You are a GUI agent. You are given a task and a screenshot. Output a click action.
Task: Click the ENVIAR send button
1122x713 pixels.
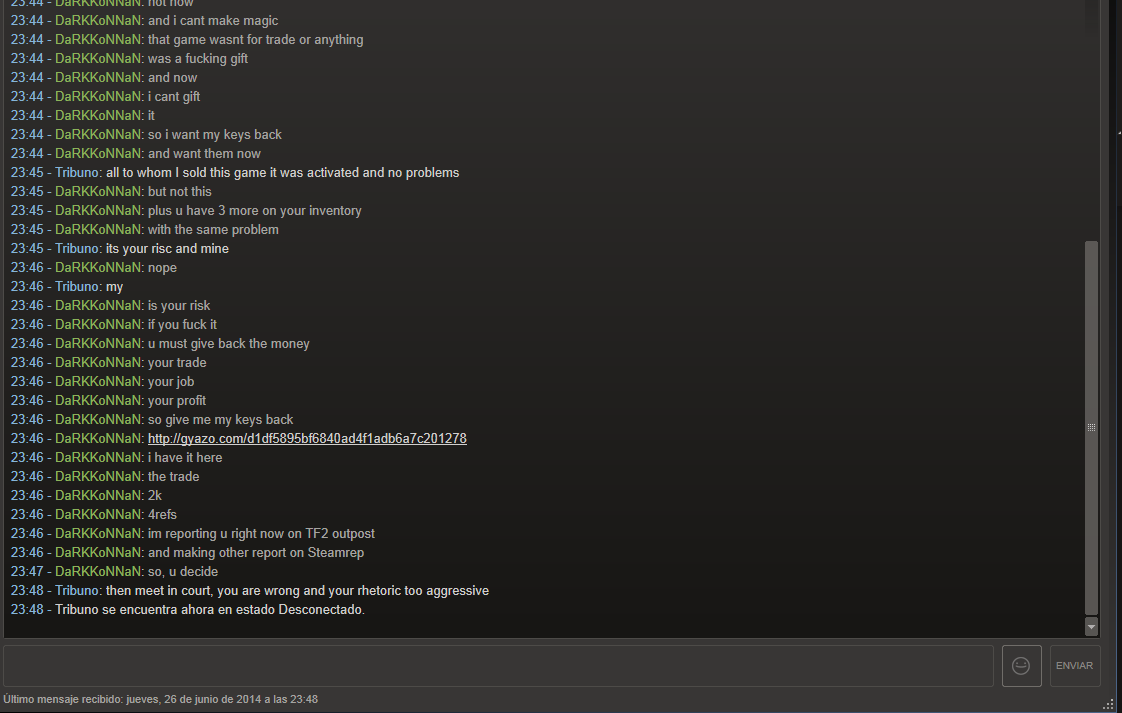pos(1075,666)
